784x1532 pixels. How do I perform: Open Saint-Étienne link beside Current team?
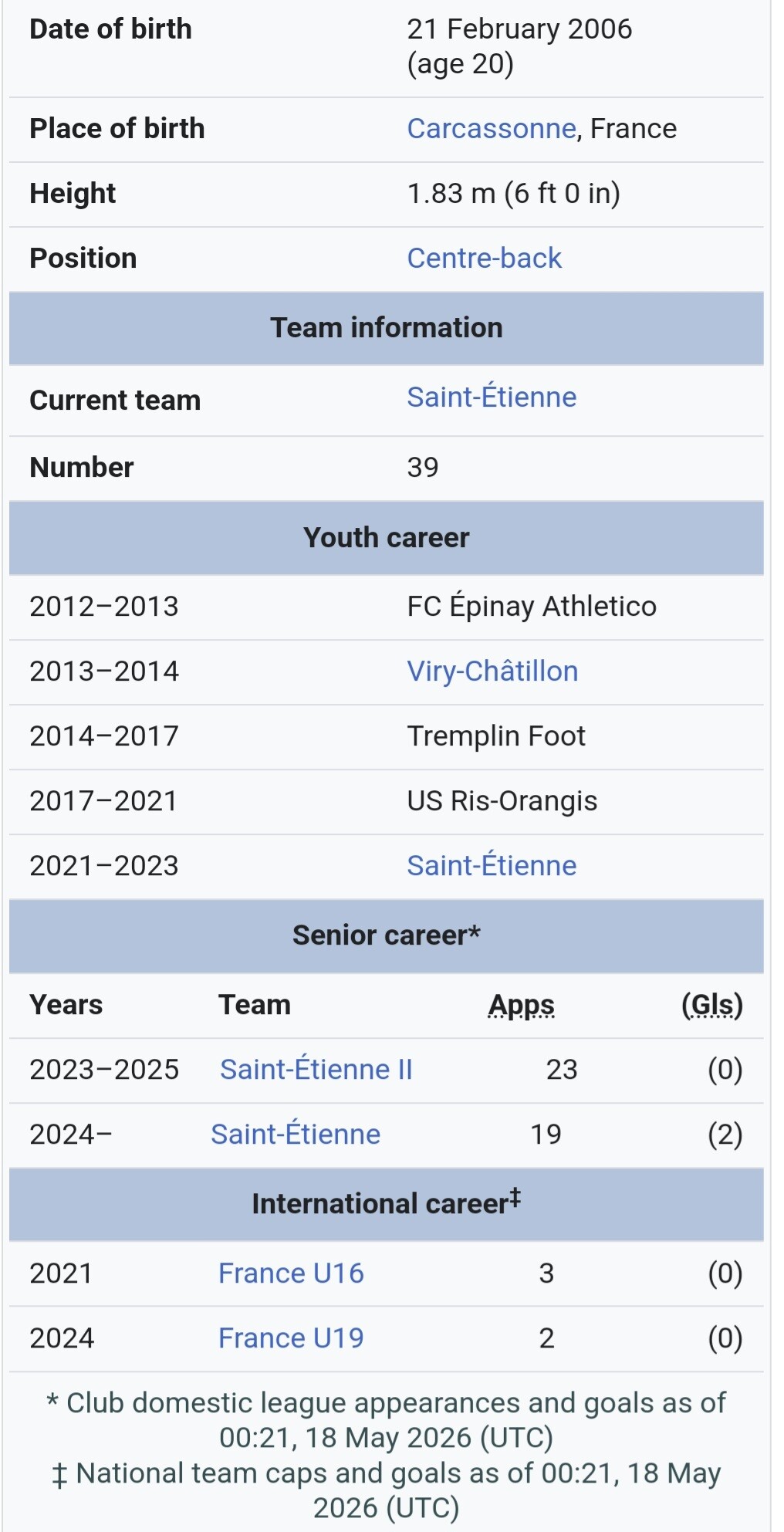click(x=492, y=397)
